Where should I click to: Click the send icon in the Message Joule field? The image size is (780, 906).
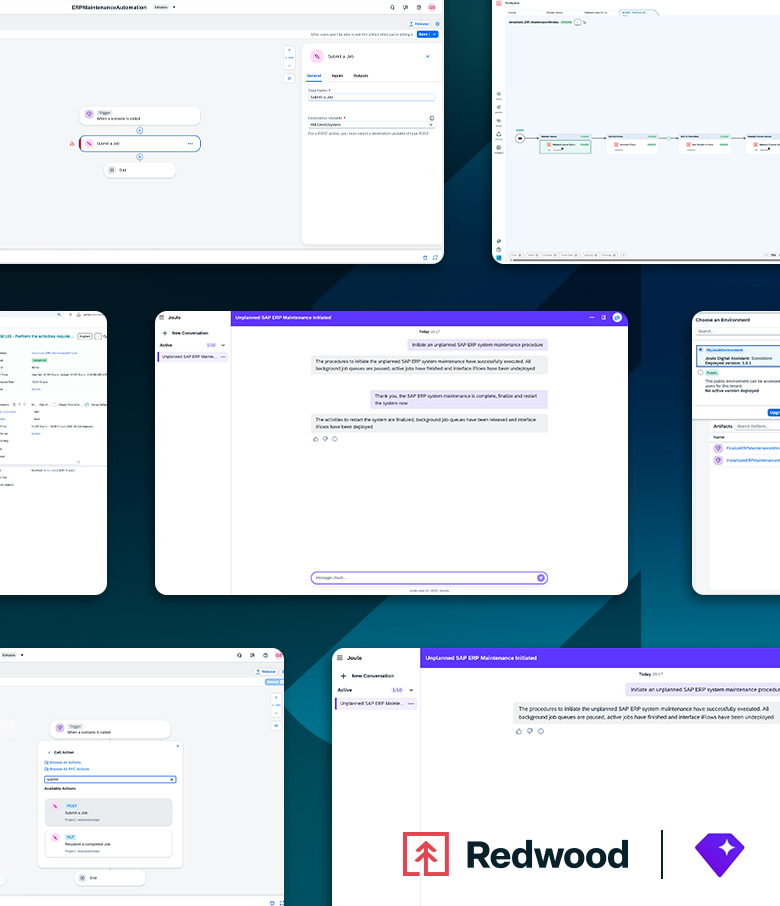(x=541, y=577)
